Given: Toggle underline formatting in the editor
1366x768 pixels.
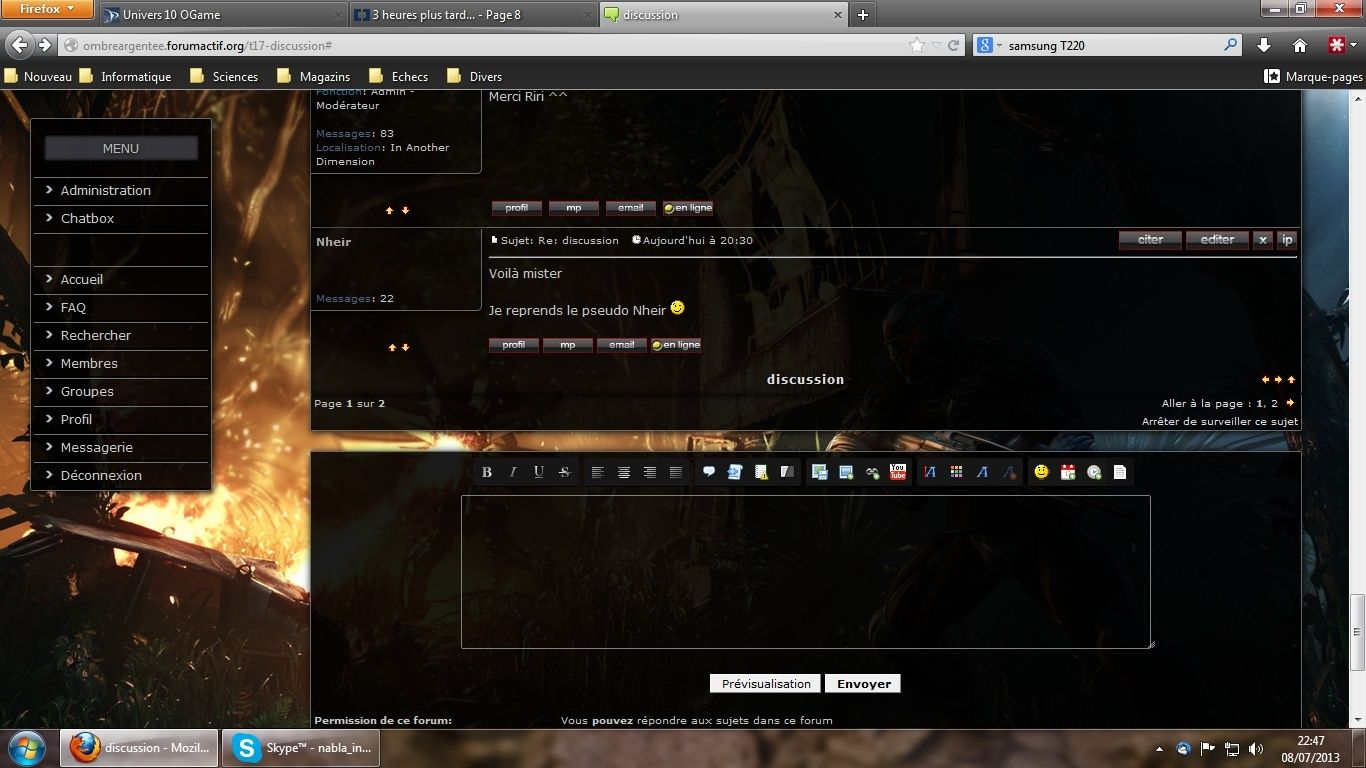Looking at the screenshot, I should 539,472.
